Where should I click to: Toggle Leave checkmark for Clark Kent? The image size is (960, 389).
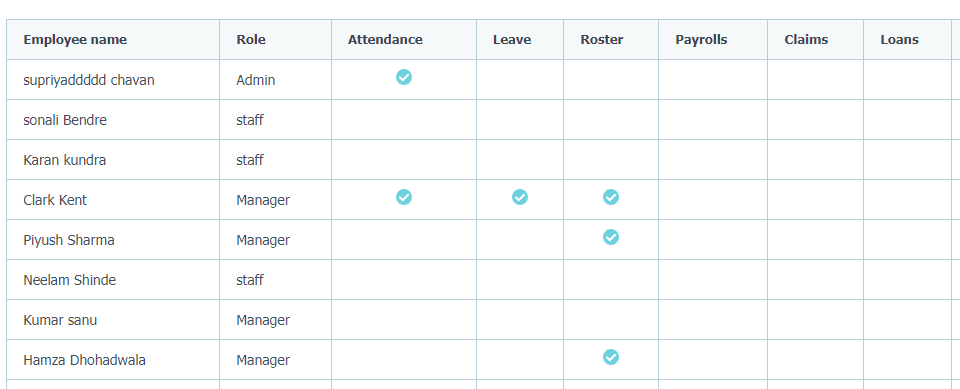[520, 197]
